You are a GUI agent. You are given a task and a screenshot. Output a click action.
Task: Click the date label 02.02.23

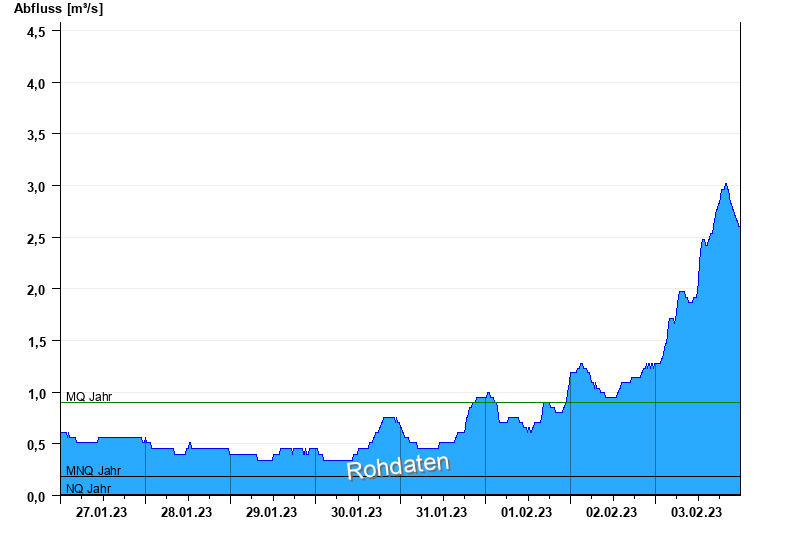click(611, 512)
